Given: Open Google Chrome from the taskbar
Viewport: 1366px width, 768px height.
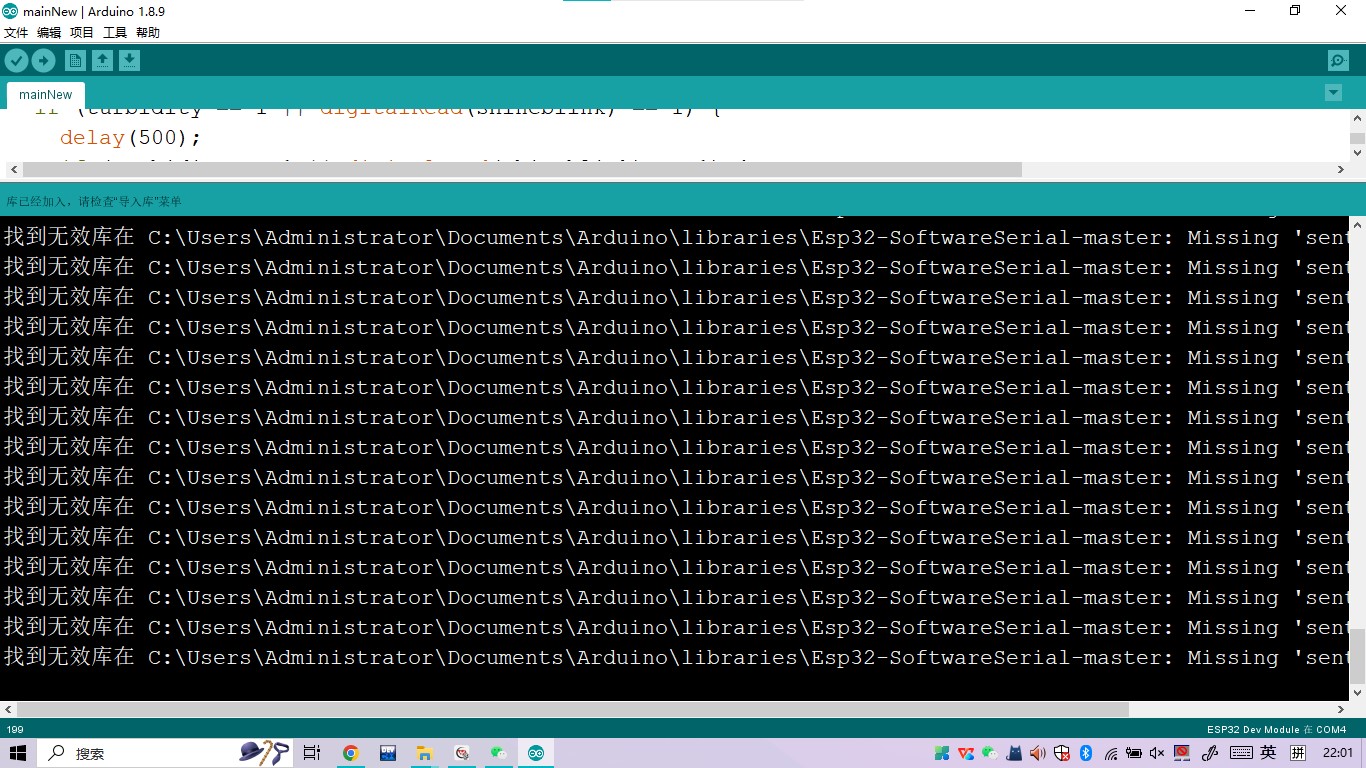Looking at the screenshot, I should (x=351, y=753).
